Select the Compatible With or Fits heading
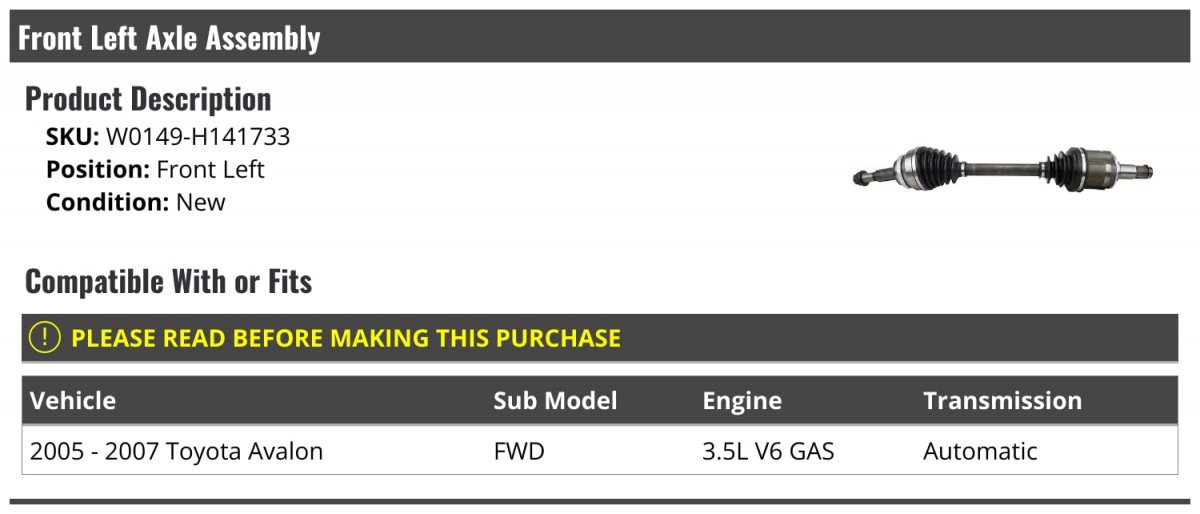Image resolution: width=1200 pixels, height=514 pixels. (168, 282)
